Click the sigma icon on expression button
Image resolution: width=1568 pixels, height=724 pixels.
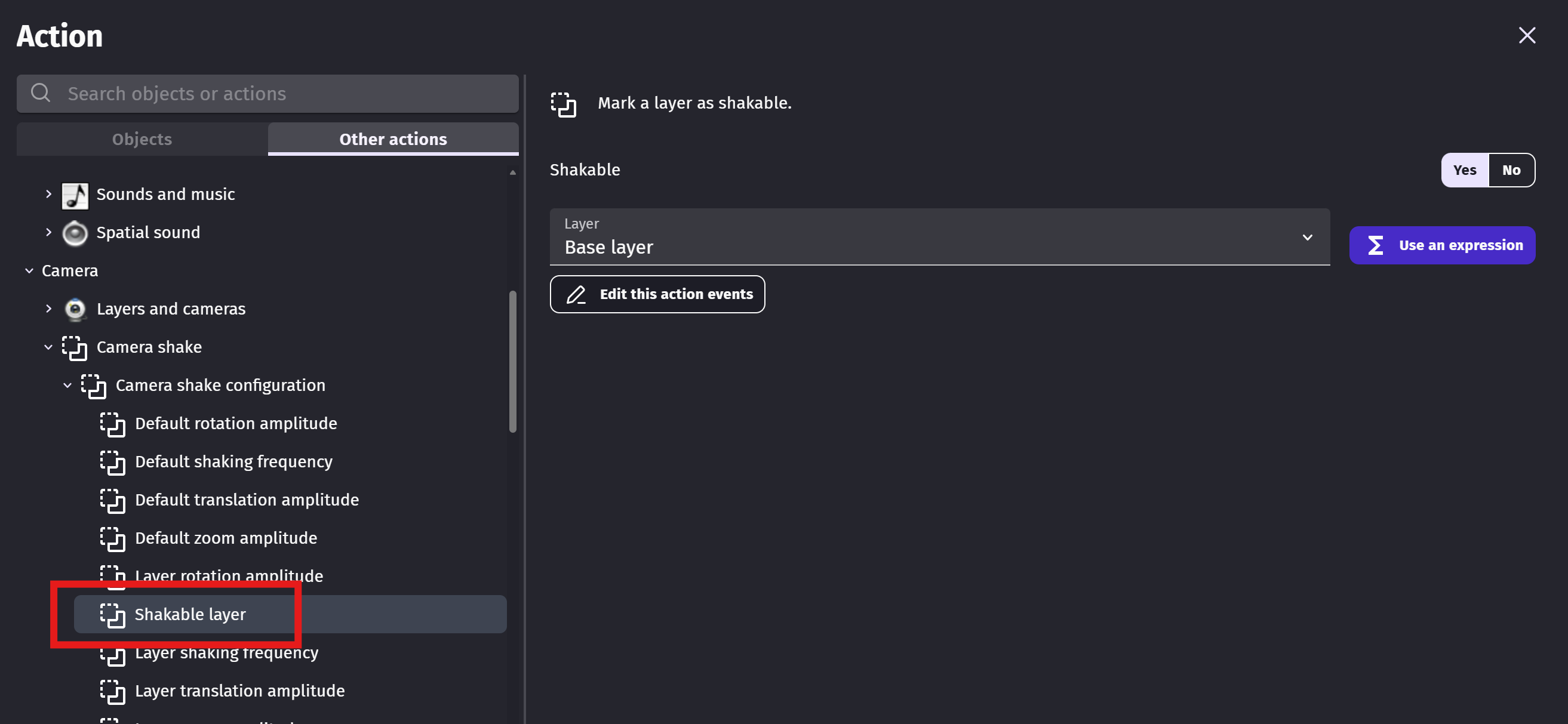click(x=1375, y=245)
